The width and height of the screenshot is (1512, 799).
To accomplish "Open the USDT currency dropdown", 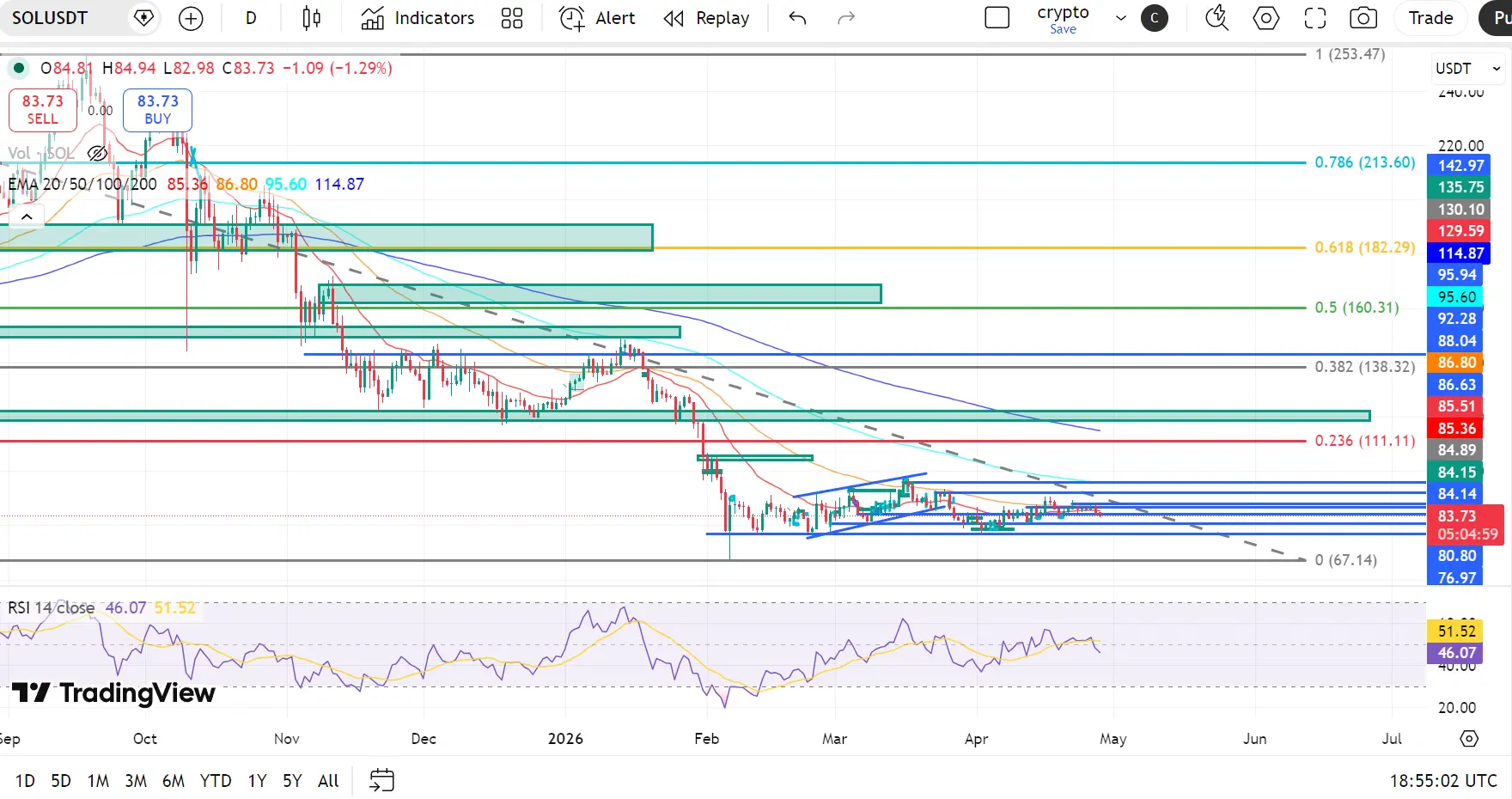I will (x=1467, y=68).
